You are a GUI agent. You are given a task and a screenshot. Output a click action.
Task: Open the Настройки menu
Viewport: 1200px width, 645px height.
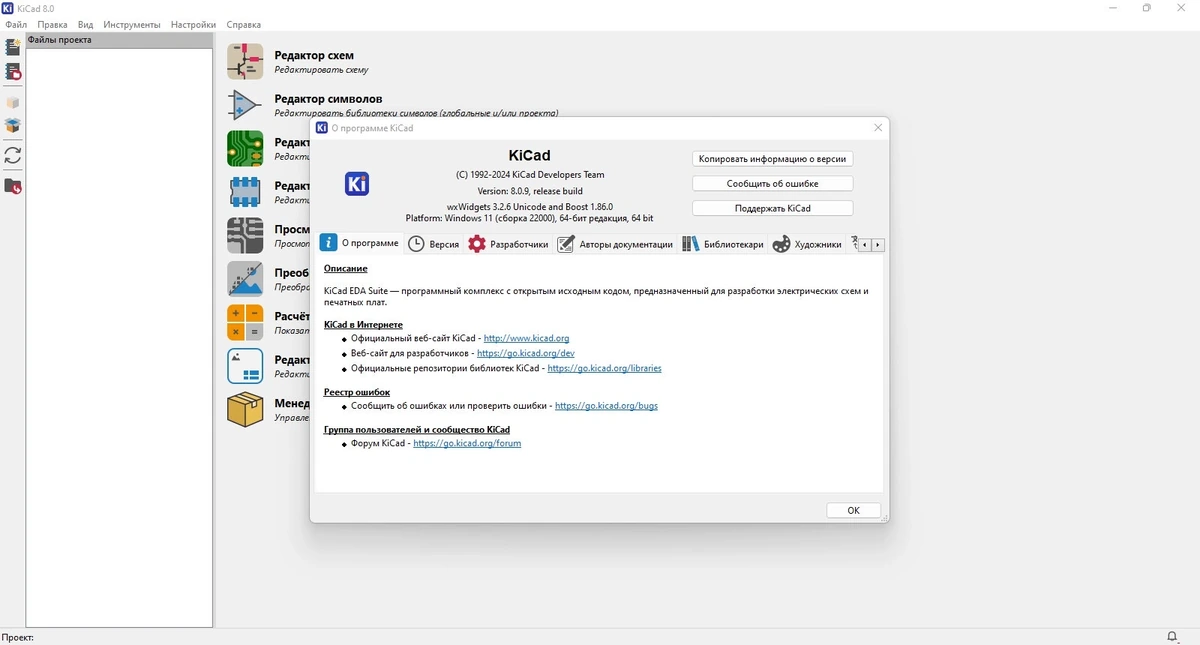coord(193,24)
